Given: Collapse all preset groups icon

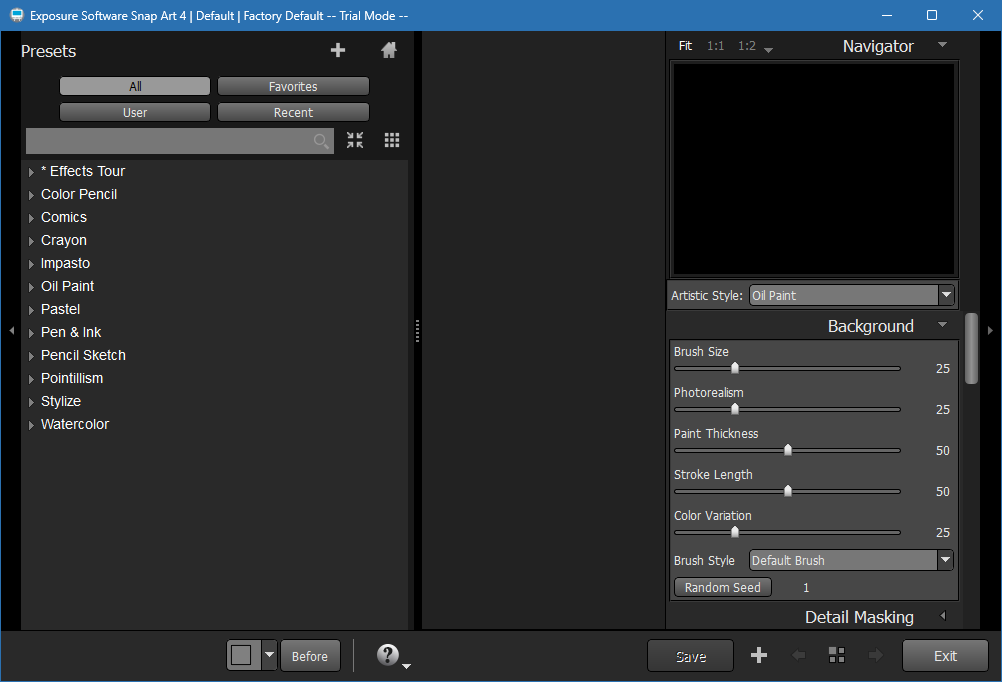Looking at the screenshot, I should 355,141.
